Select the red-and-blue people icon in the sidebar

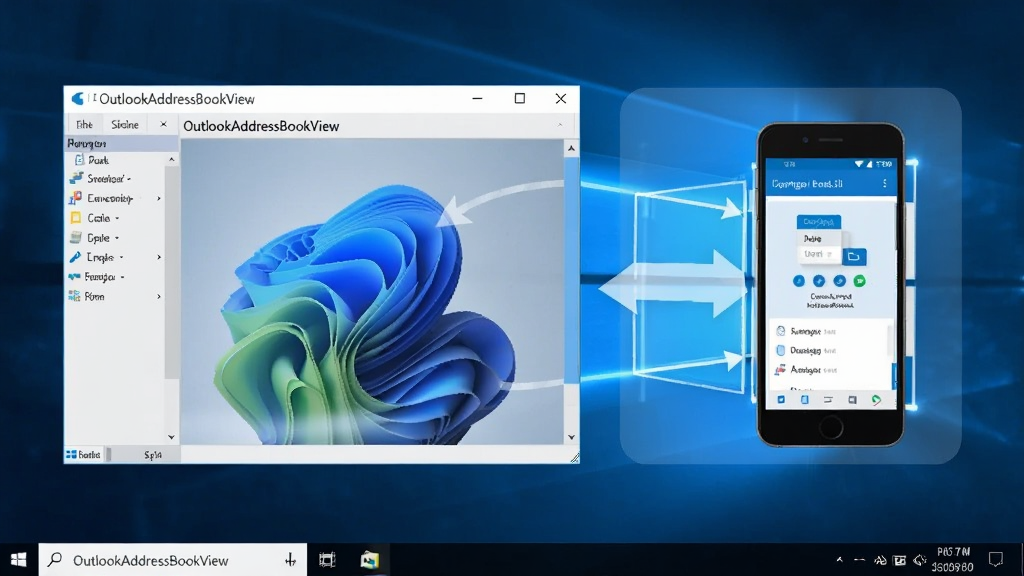pyautogui.click(x=75, y=198)
